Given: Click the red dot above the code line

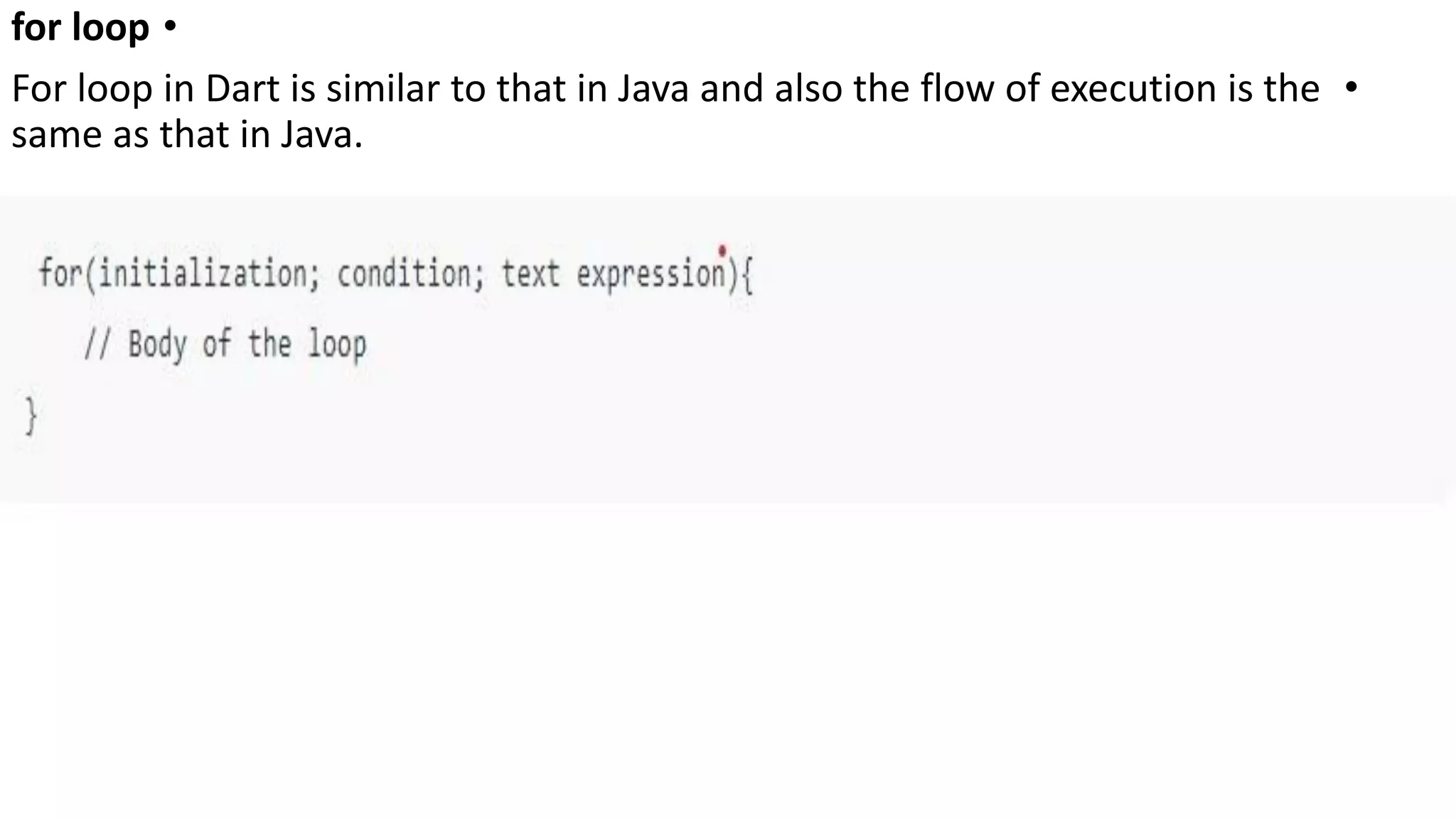Looking at the screenshot, I should (x=722, y=250).
